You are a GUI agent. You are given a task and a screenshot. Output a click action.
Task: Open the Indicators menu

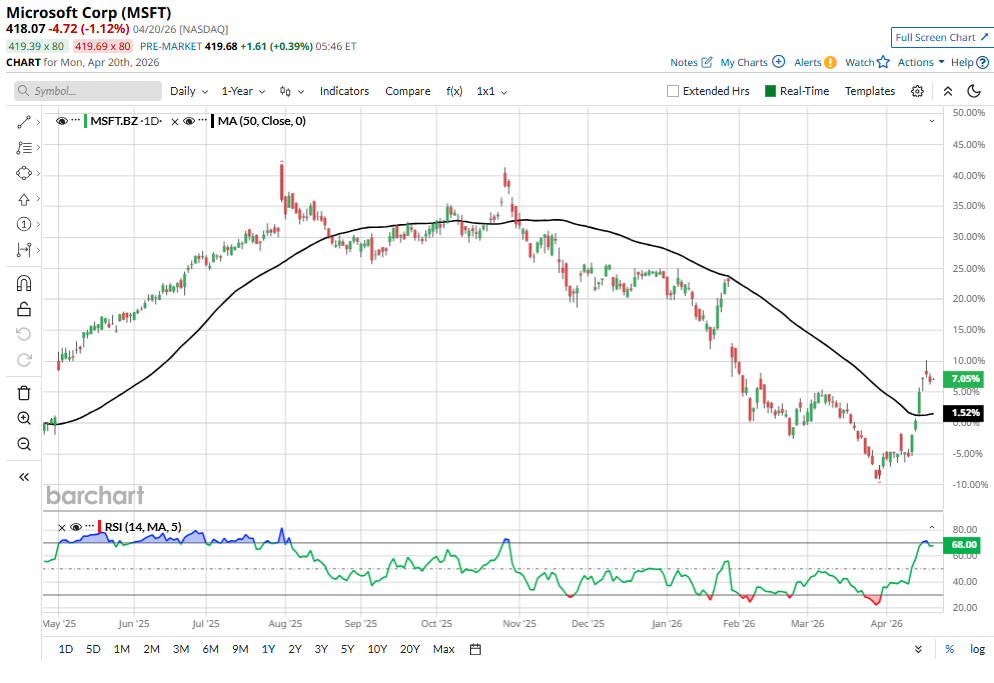point(344,91)
